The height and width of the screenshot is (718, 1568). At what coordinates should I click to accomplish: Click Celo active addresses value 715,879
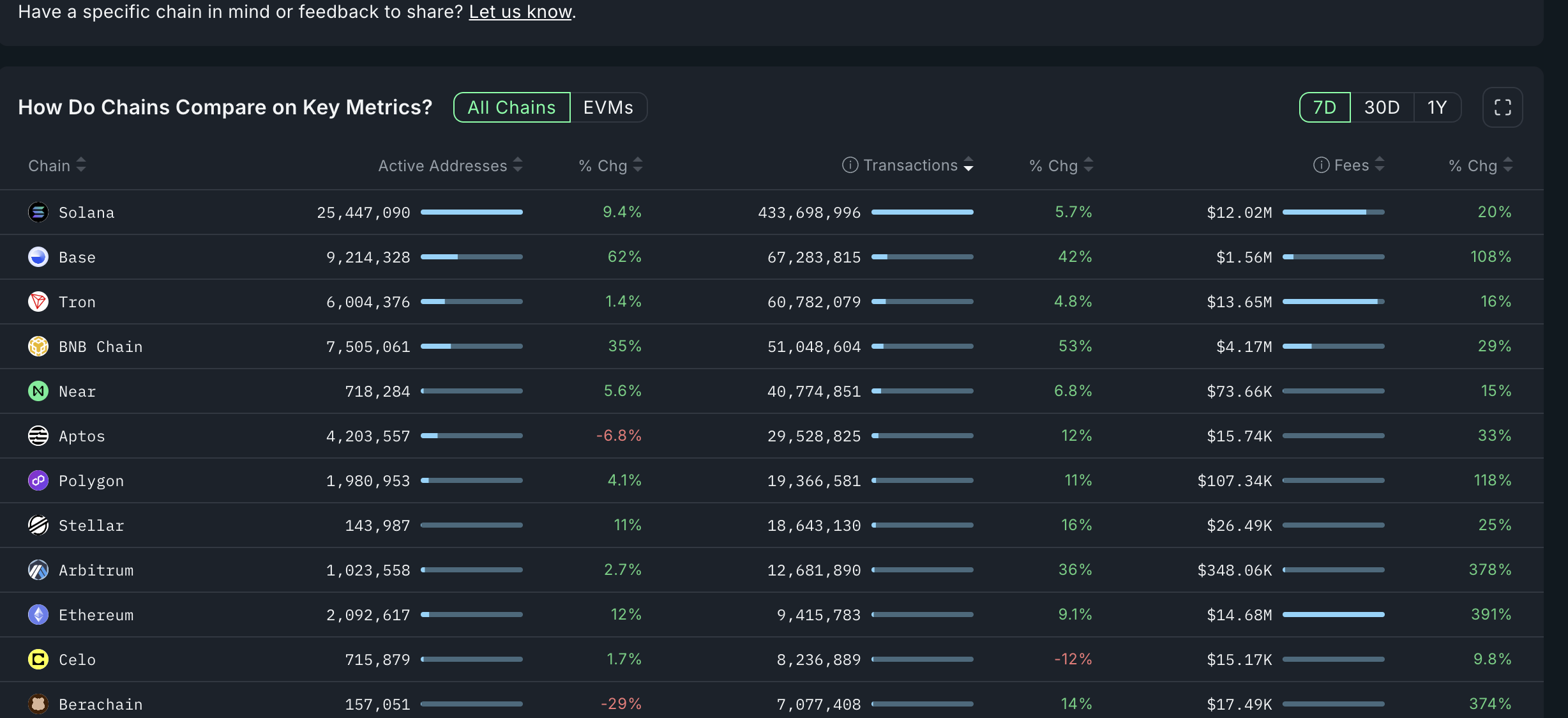(x=377, y=660)
